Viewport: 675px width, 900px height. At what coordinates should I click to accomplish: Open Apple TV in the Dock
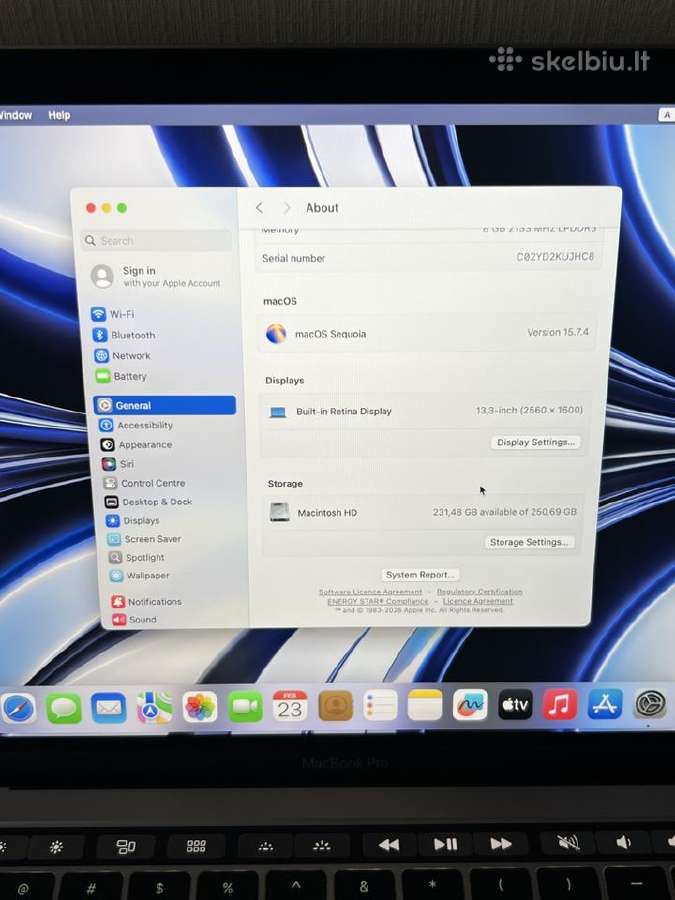coord(515,704)
